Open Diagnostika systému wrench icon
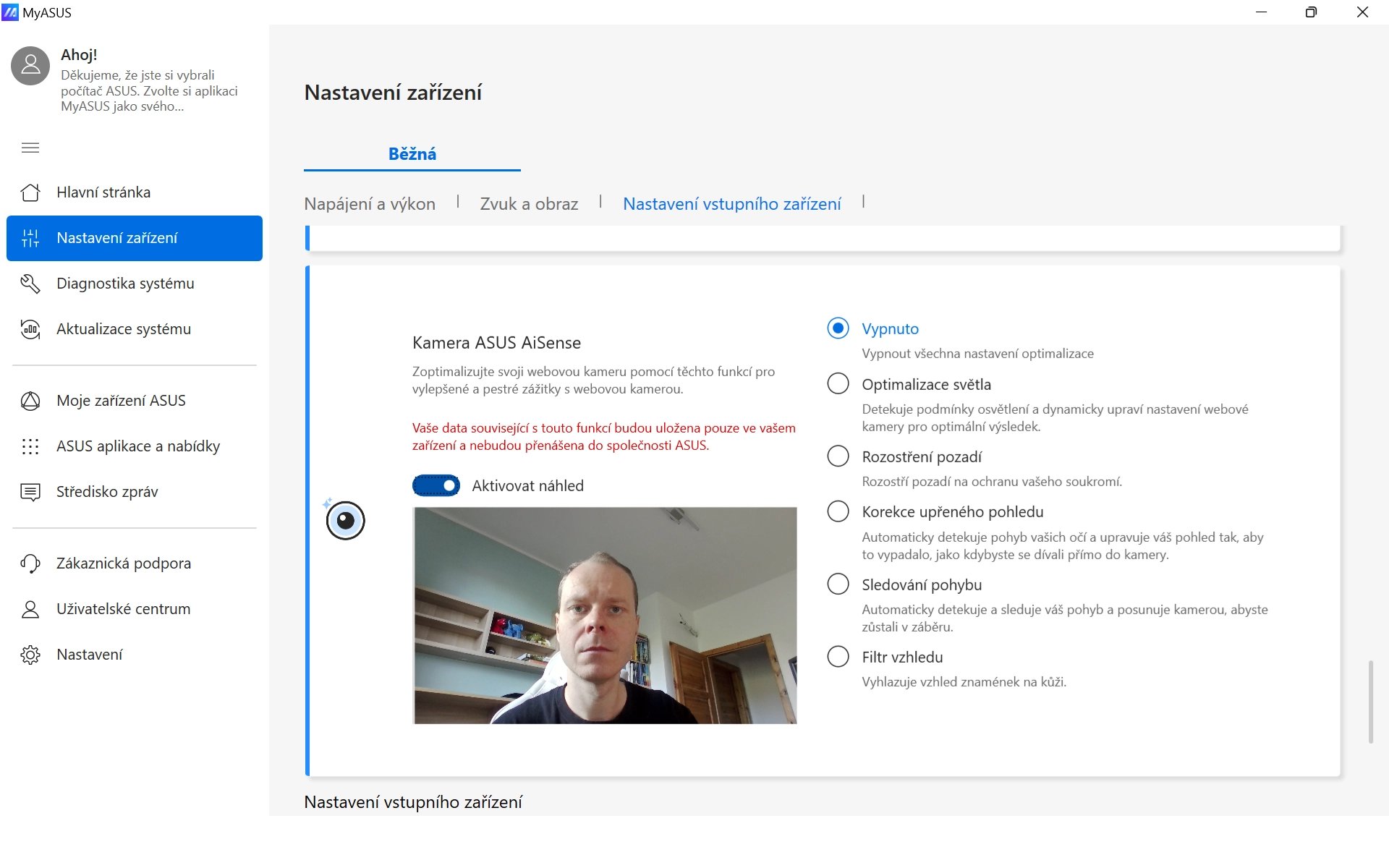Viewport: 1389px width, 868px height. pos(30,284)
